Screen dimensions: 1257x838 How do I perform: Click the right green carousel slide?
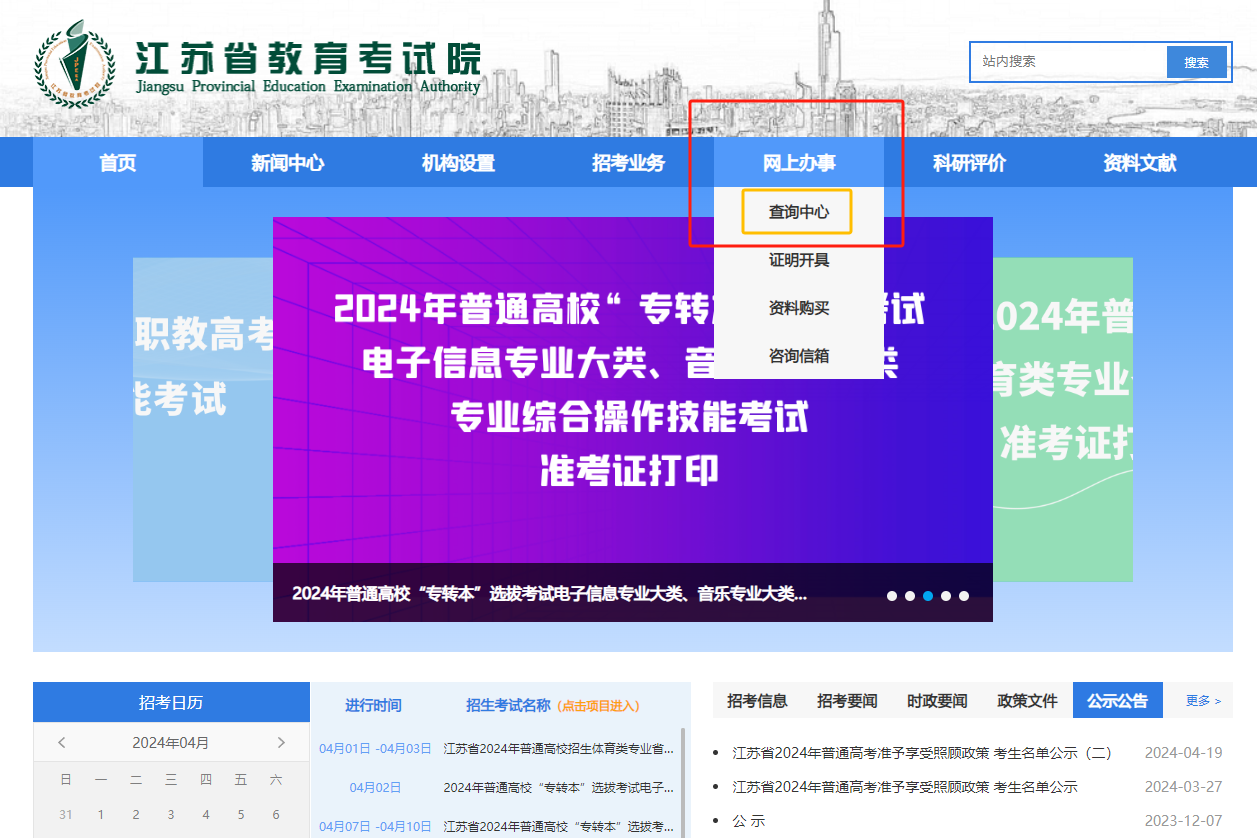coord(1063,420)
